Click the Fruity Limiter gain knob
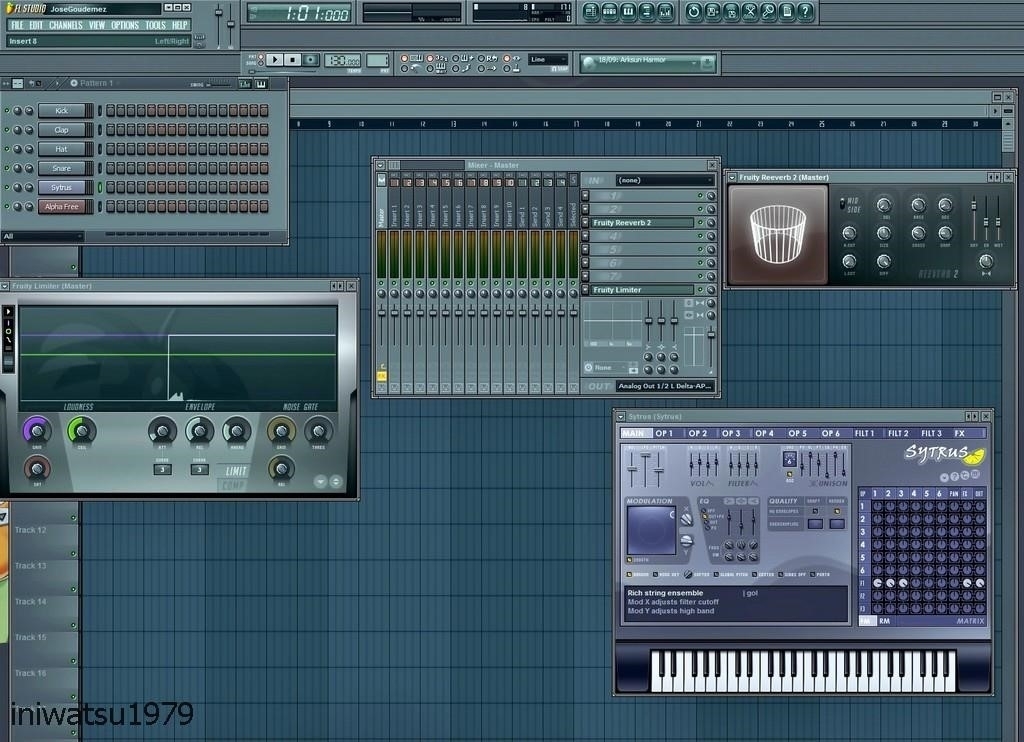1024x742 pixels. 37,431
